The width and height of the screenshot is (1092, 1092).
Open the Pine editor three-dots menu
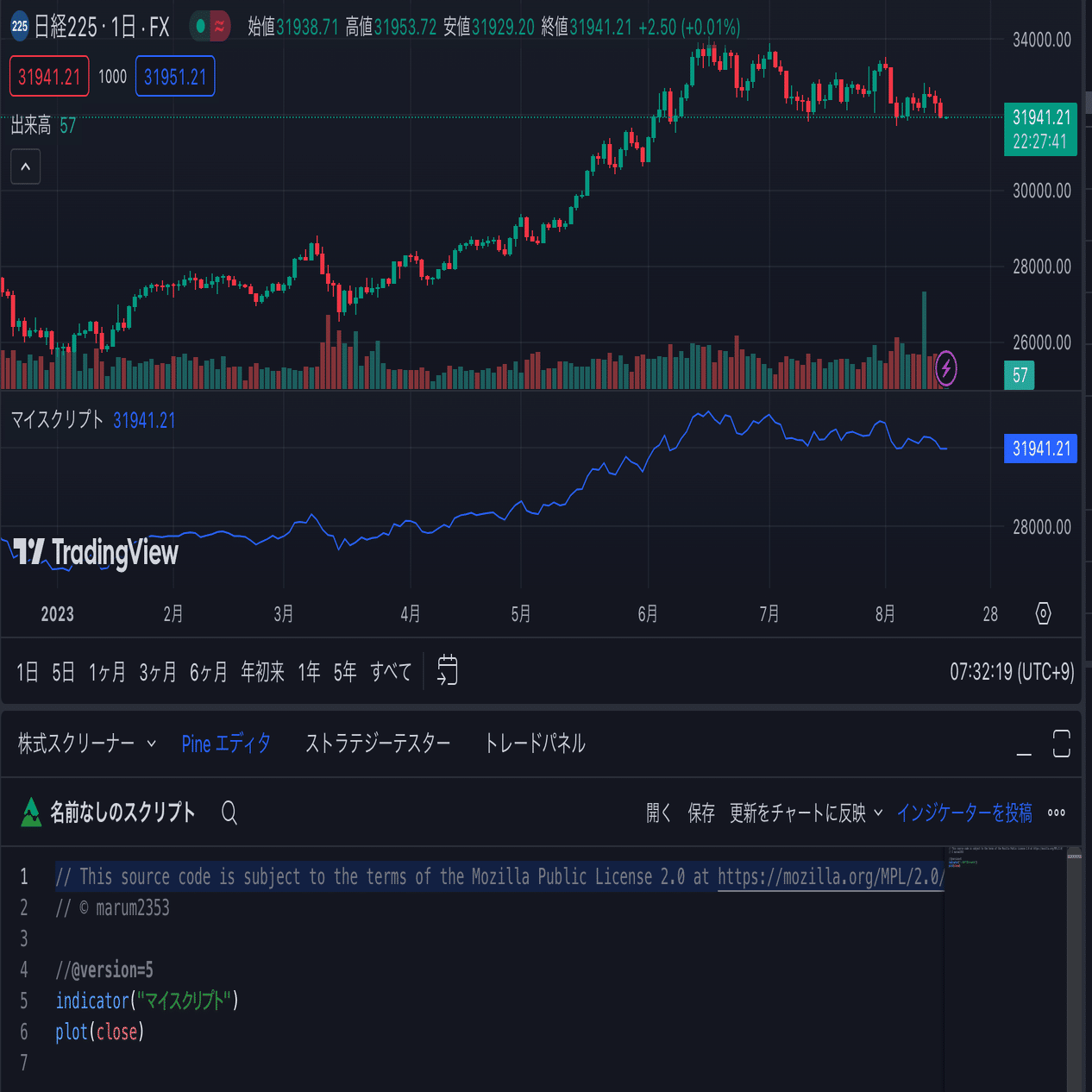[x=1056, y=813]
